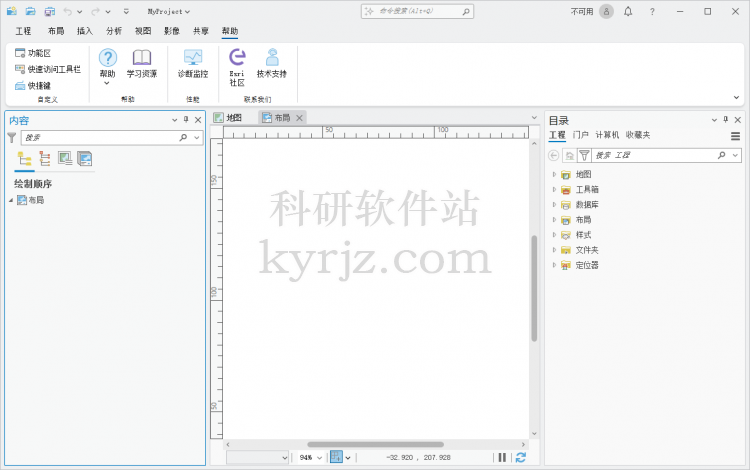Screen dimensions: 750x470
Task: Open 诊断监控 diagnostic monitor
Action: pos(193,64)
